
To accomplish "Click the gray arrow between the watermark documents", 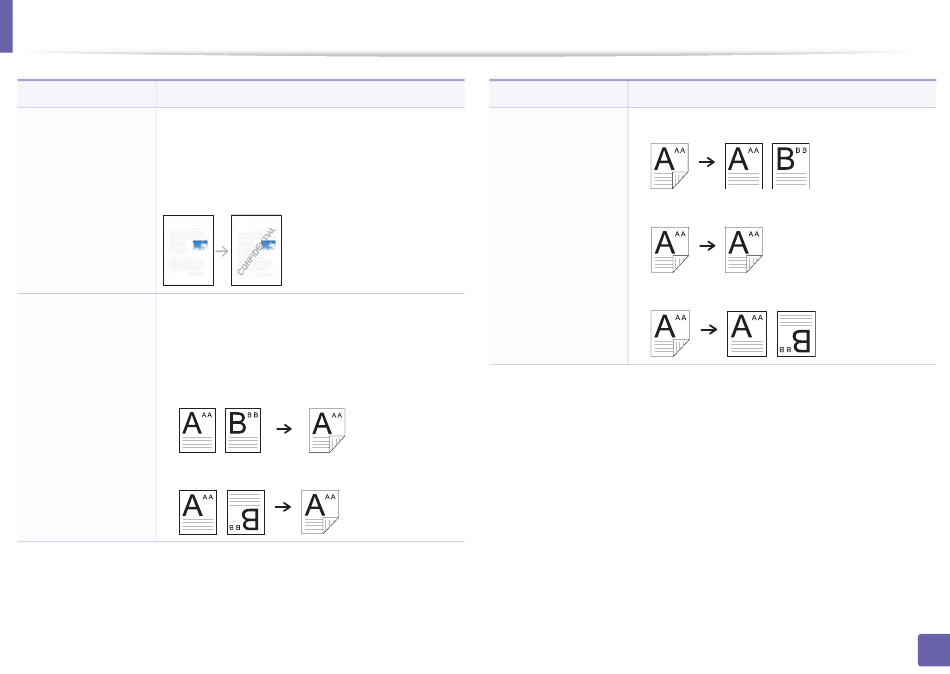I will [222, 251].
